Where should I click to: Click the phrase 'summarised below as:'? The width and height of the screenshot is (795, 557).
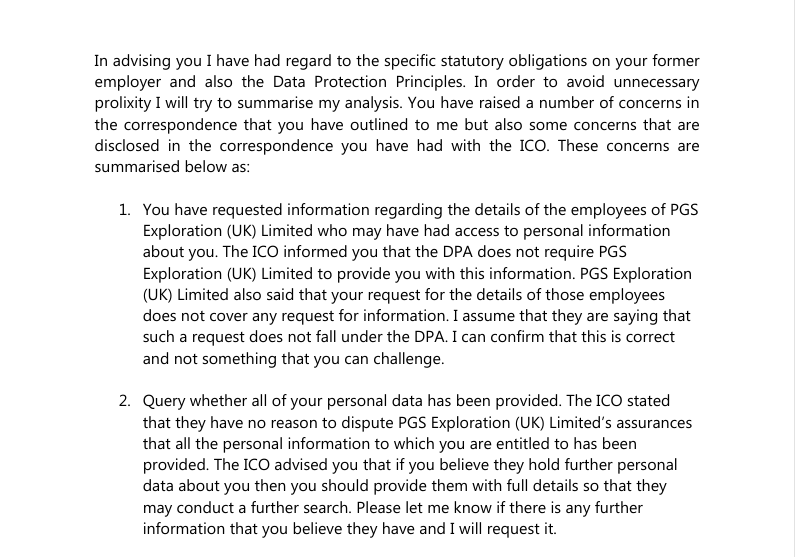tap(172, 167)
